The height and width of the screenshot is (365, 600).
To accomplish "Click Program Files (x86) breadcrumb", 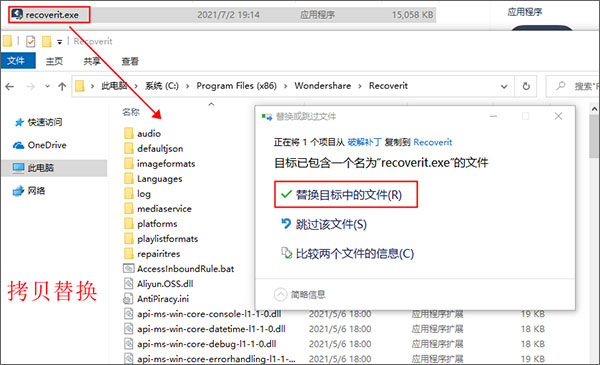I will [236, 86].
